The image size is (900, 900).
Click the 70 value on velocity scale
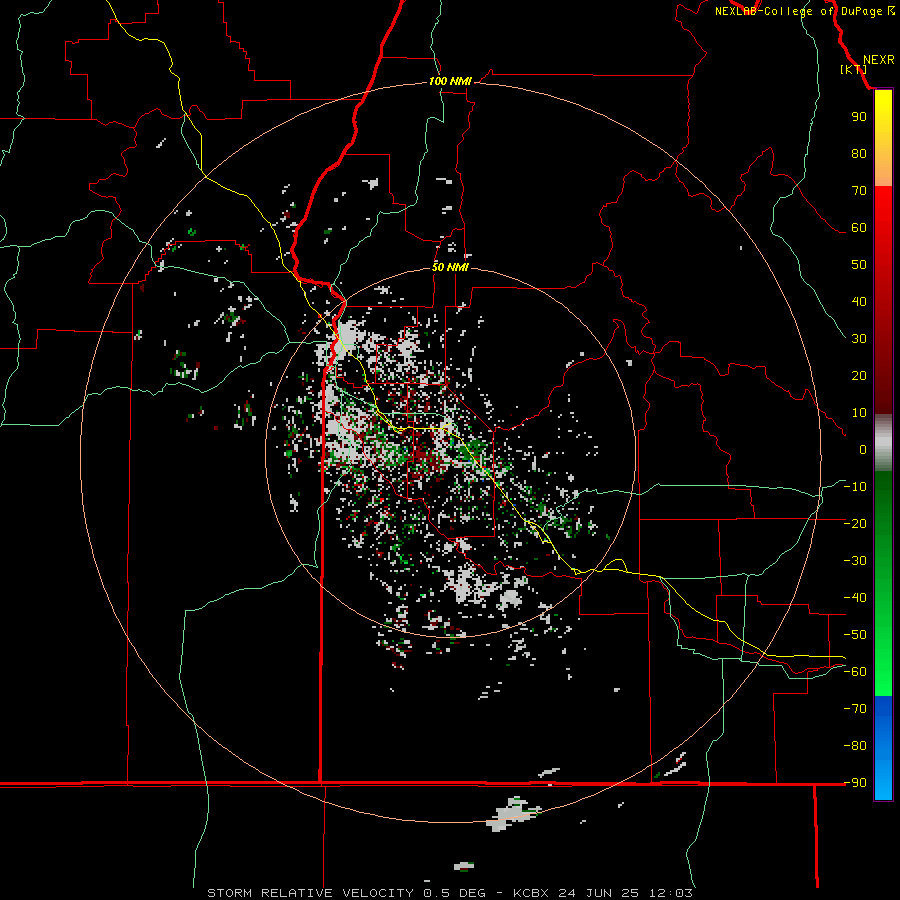pos(859,191)
